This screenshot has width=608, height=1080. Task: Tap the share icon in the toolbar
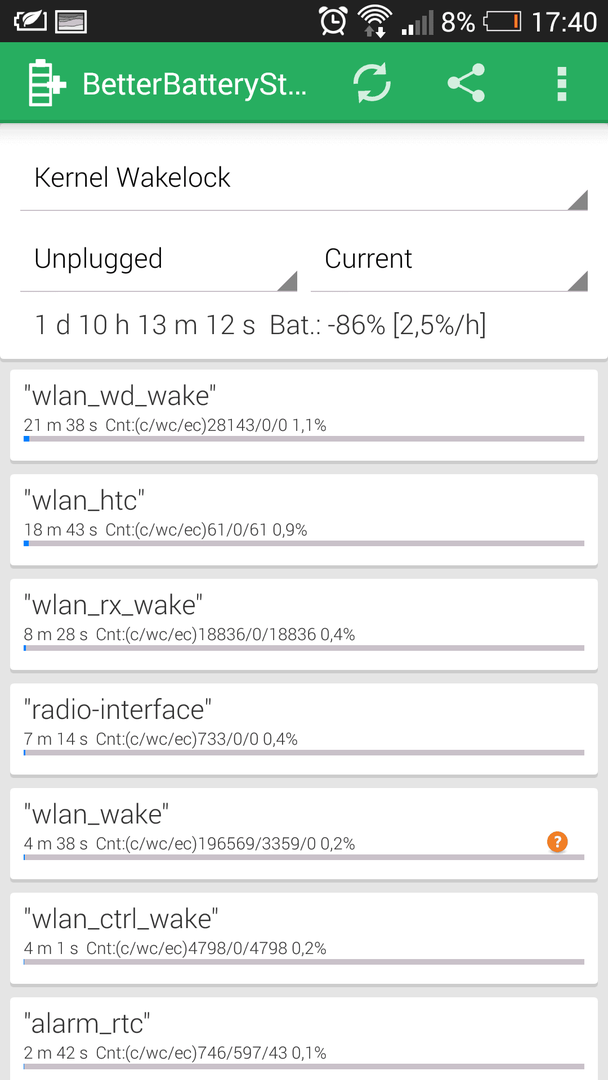(466, 83)
